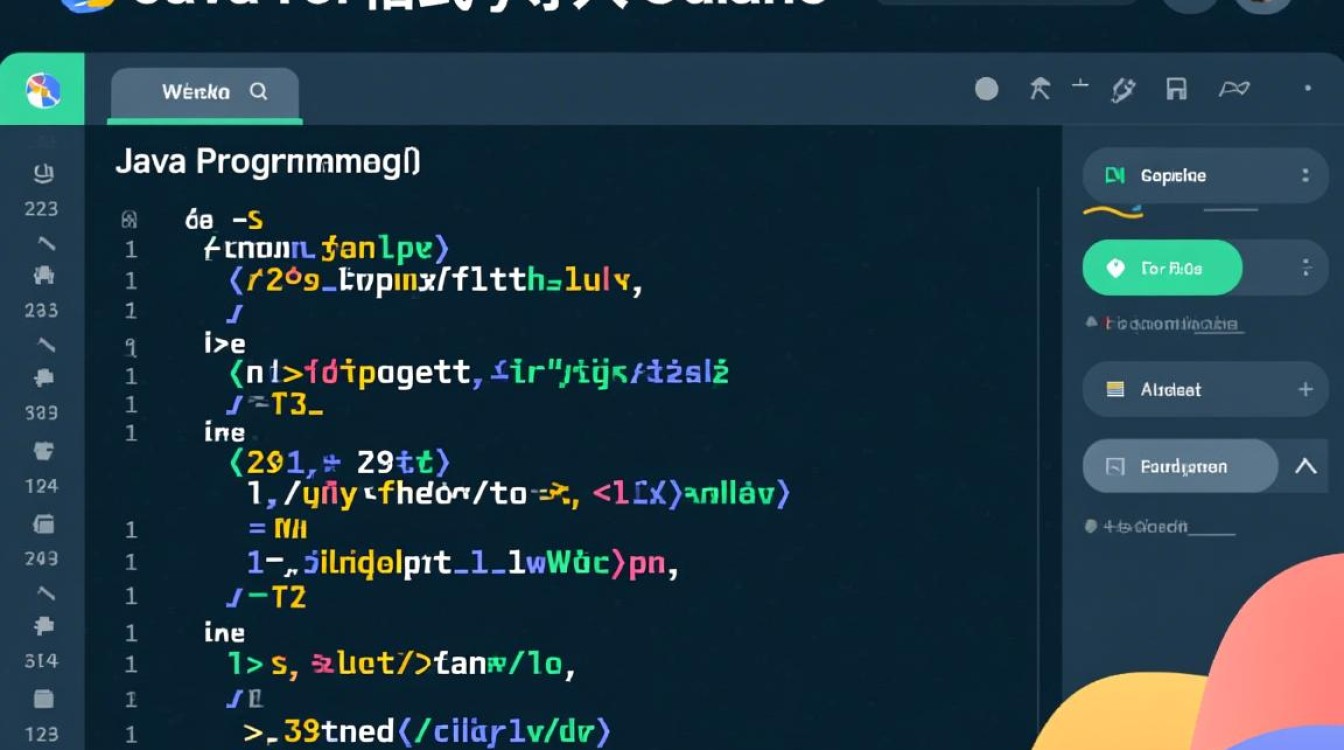
Task: Click the top icon in the left sidebar
Action: 43,176
